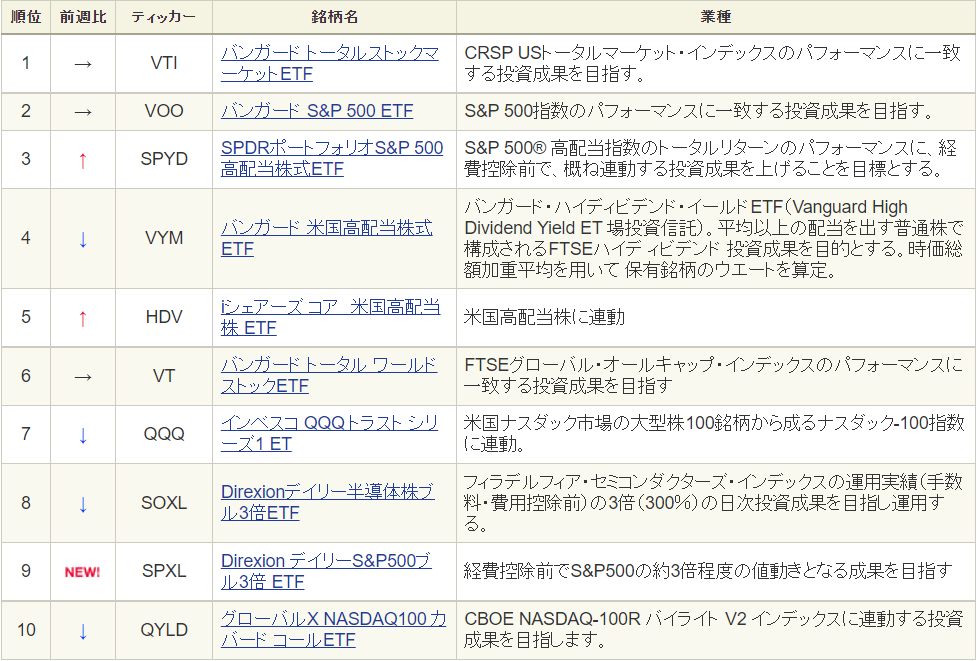Click the CRSP USトータルマーケット description
The height and width of the screenshot is (661, 977).
[713, 64]
